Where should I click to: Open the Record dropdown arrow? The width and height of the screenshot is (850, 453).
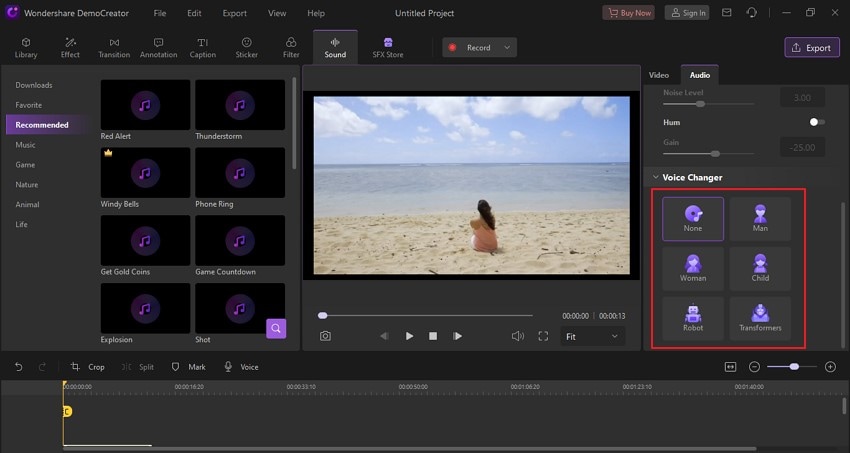(x=507, y=48)
